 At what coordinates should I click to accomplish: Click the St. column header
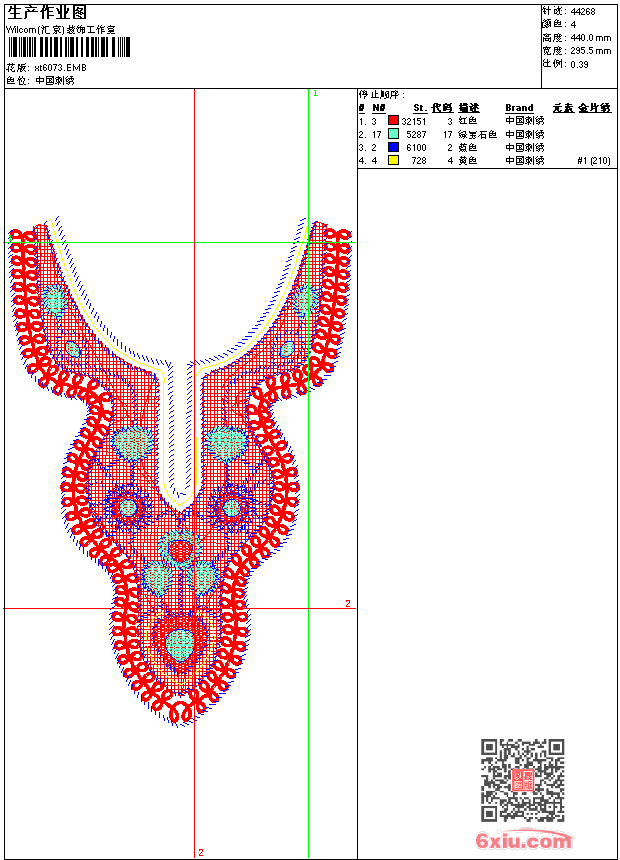click(x=420, y=108)
